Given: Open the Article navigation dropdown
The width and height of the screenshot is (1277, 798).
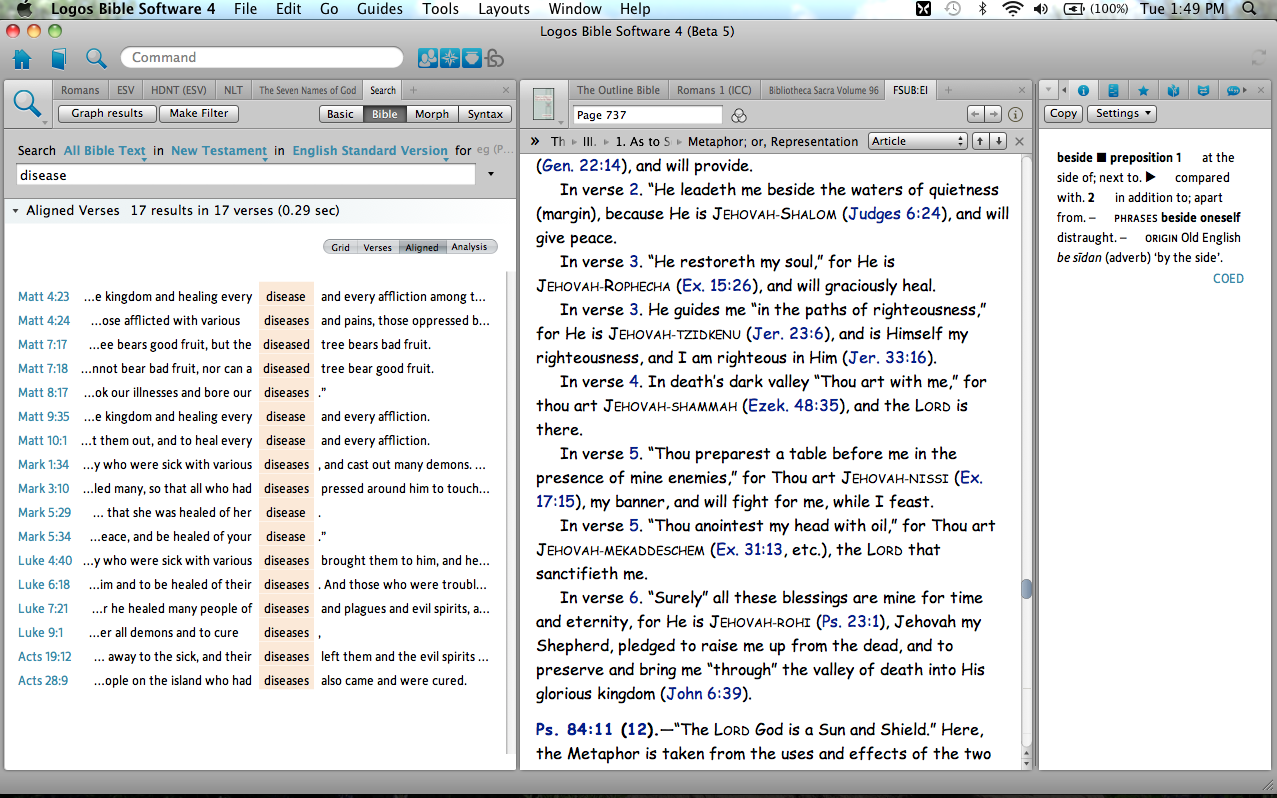Looking at the screenshot, I should point(917,141).
